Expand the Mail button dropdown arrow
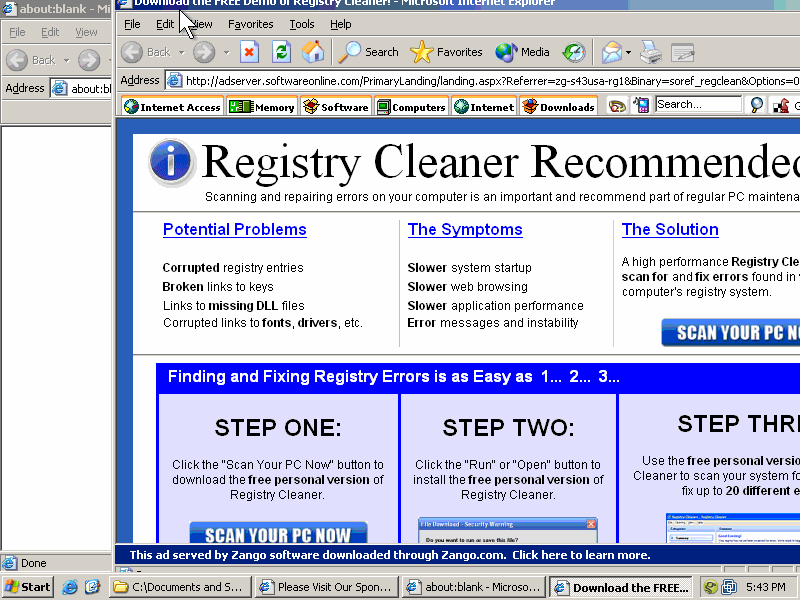The image size is (800, 600). (628, 52)
